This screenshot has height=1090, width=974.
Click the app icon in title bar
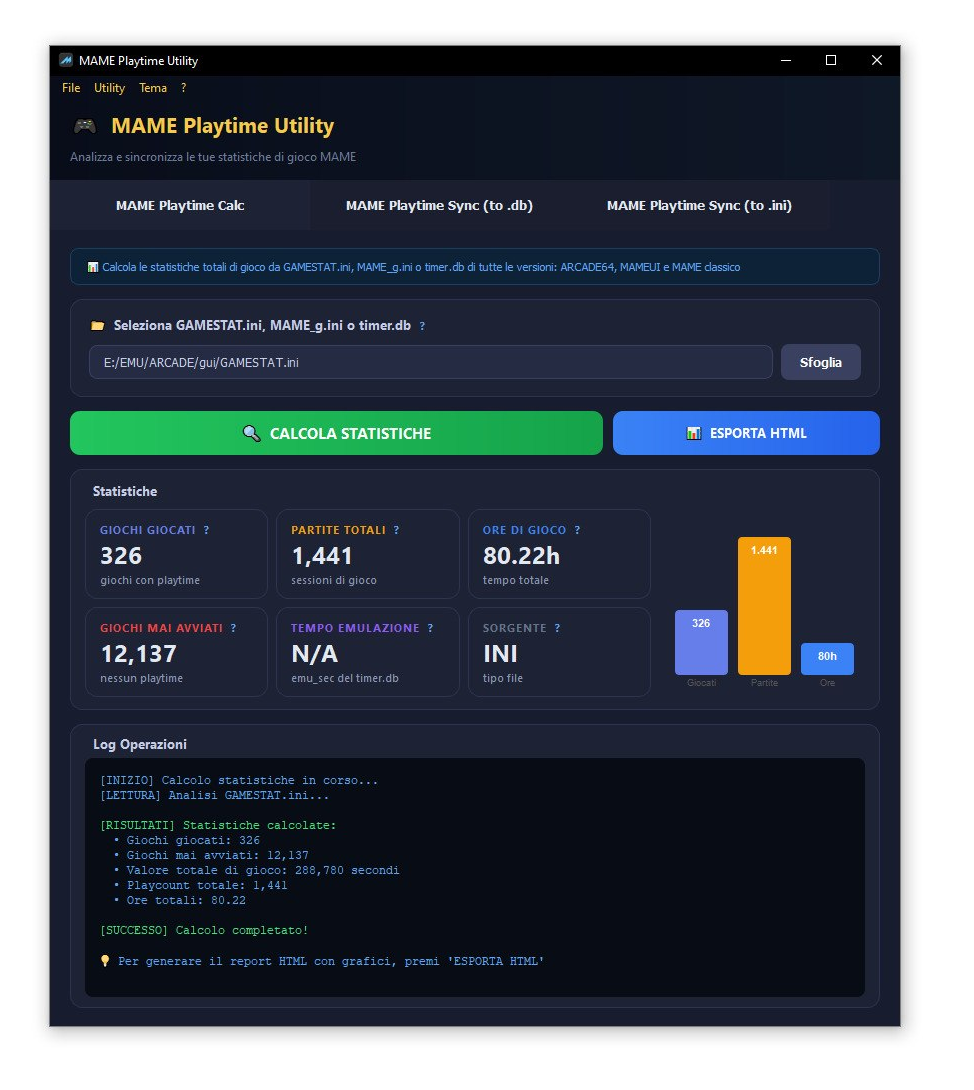(x=65, y=60)
